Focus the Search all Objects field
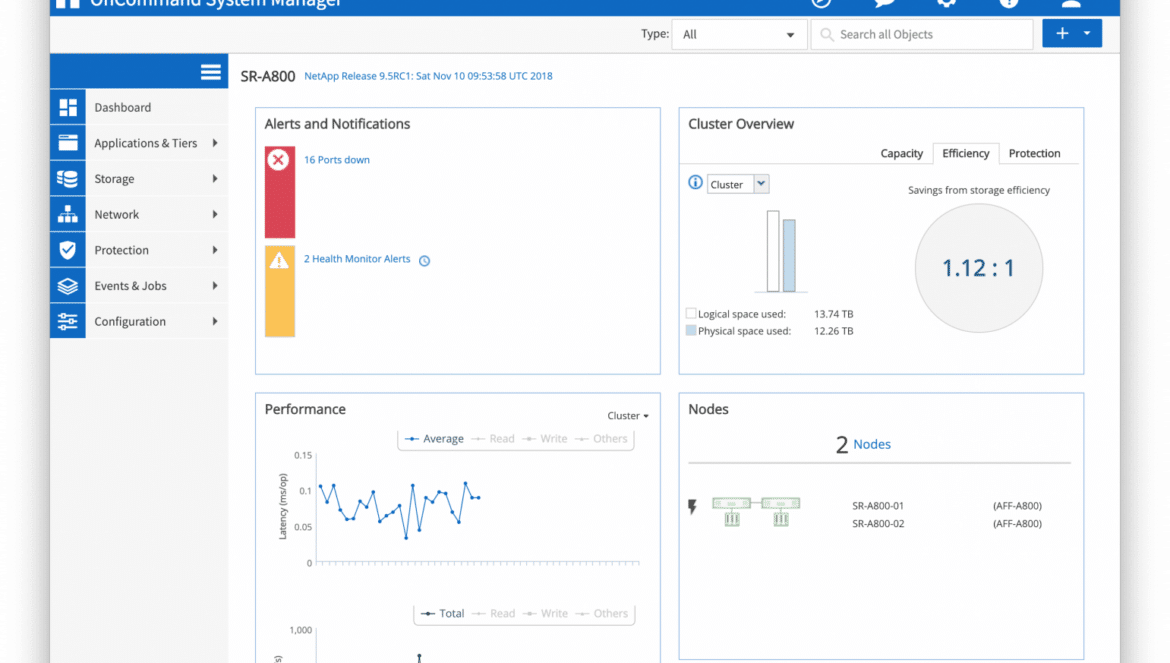 [x=922, y=34]
